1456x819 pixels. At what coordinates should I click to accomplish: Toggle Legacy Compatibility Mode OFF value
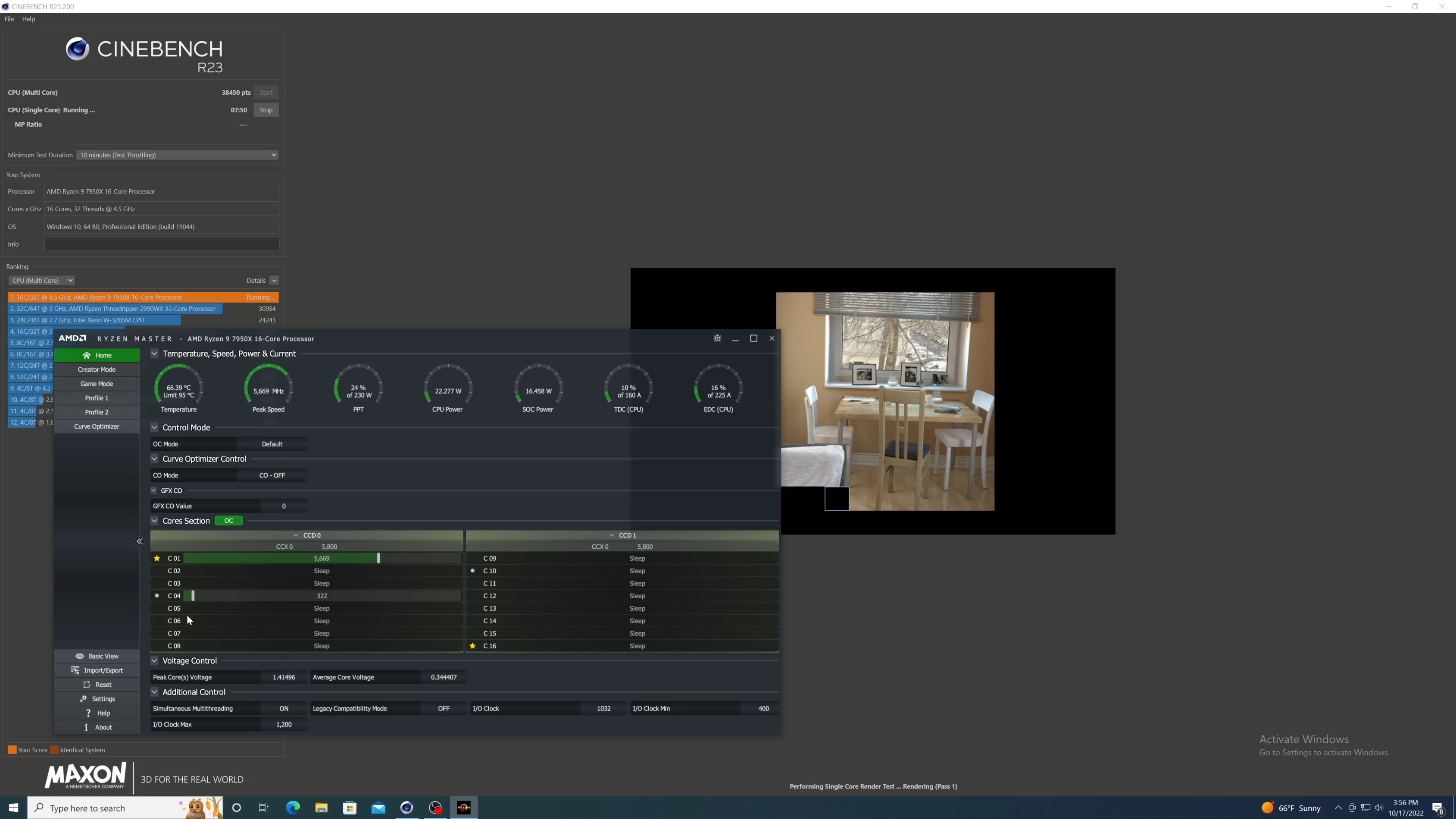(444, 708)
